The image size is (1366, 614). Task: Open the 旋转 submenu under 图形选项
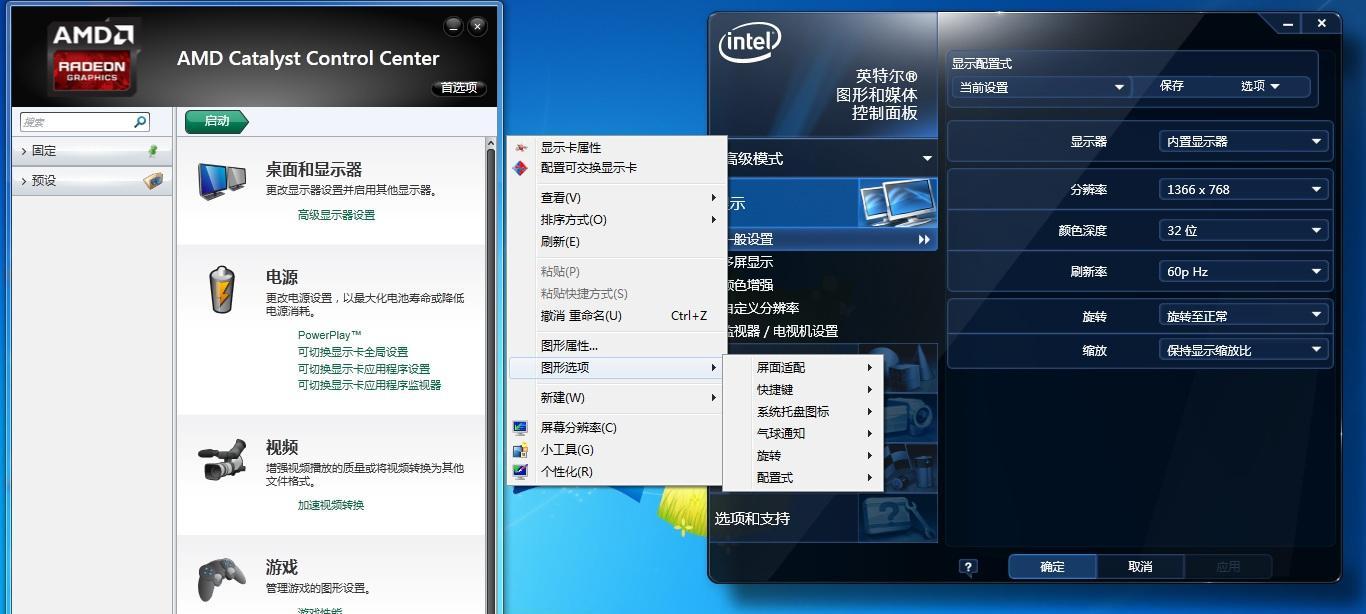[x=803, y=456]
